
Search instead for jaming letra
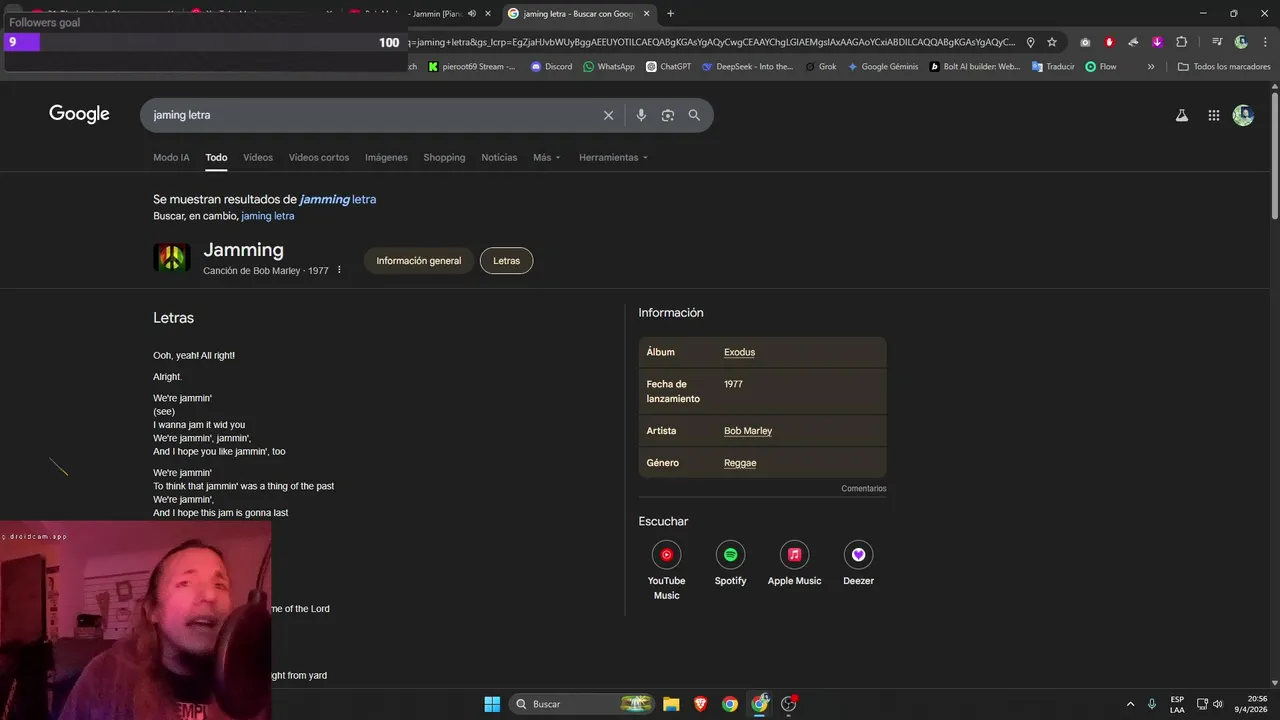point(268,216)
